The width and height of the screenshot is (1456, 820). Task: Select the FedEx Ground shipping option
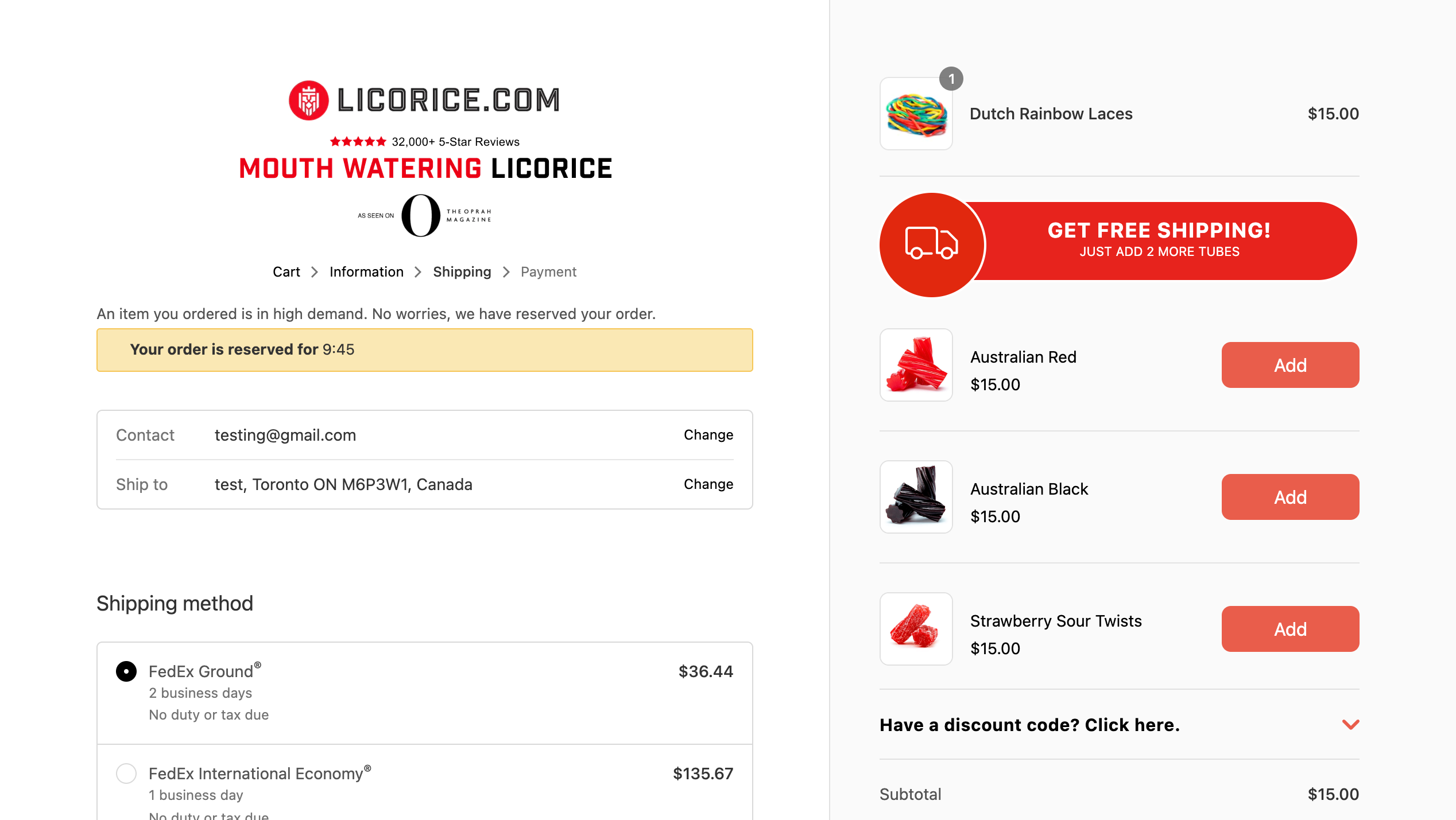point(126,671)
